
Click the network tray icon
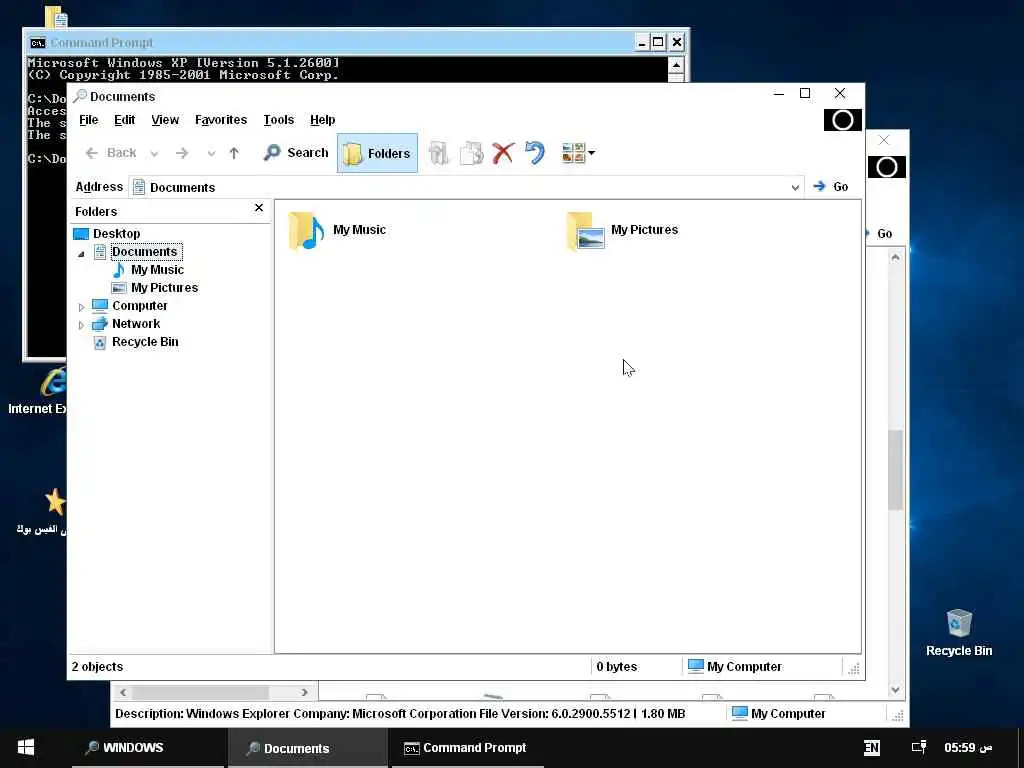point(919,747)
